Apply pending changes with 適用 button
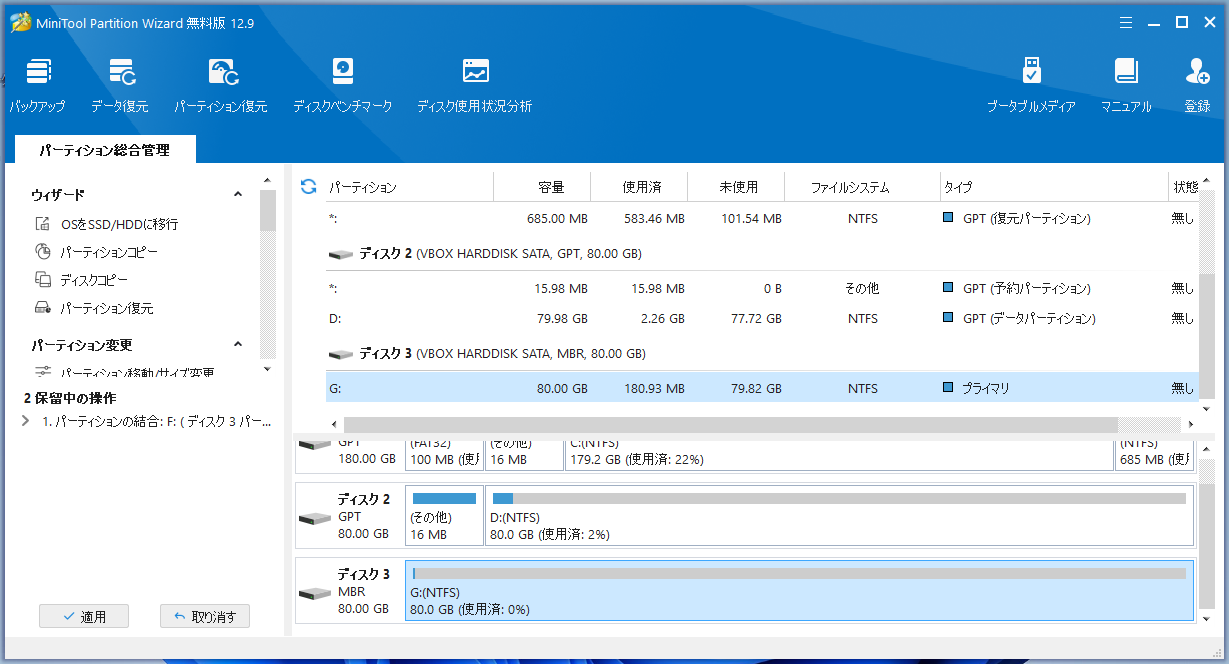This screenshot has width=1229, height=664. point(84,617)
